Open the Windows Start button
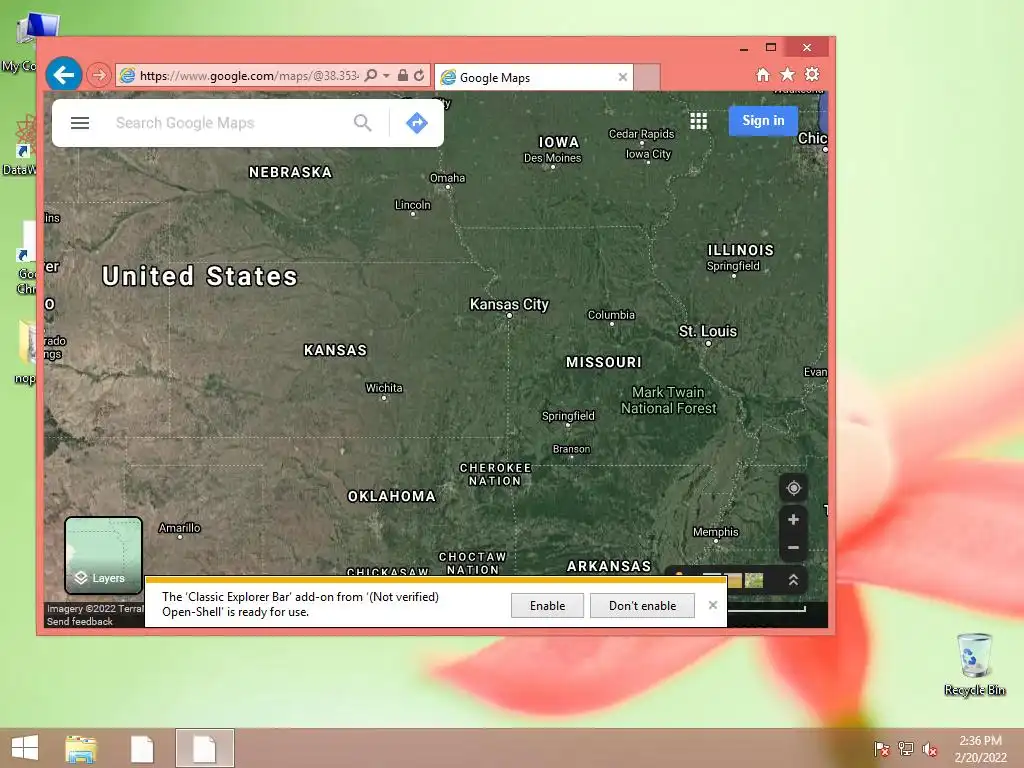 [24, 748]
